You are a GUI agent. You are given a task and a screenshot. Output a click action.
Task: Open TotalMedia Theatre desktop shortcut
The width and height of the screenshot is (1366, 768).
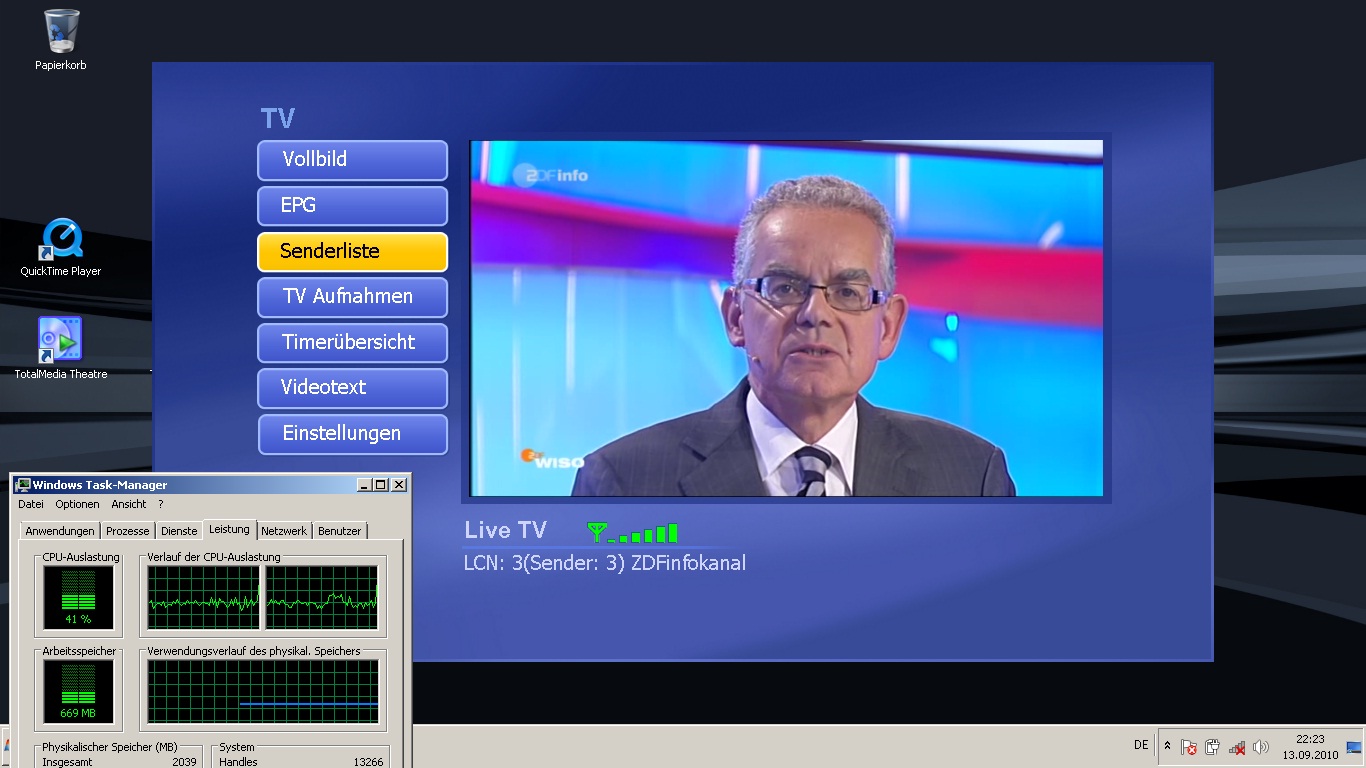61,348
